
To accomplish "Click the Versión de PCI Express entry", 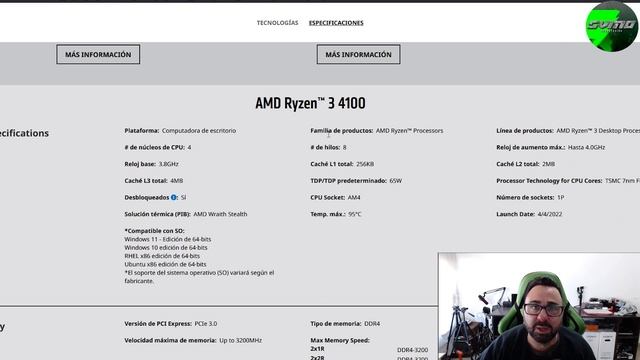I will [171, 324].
